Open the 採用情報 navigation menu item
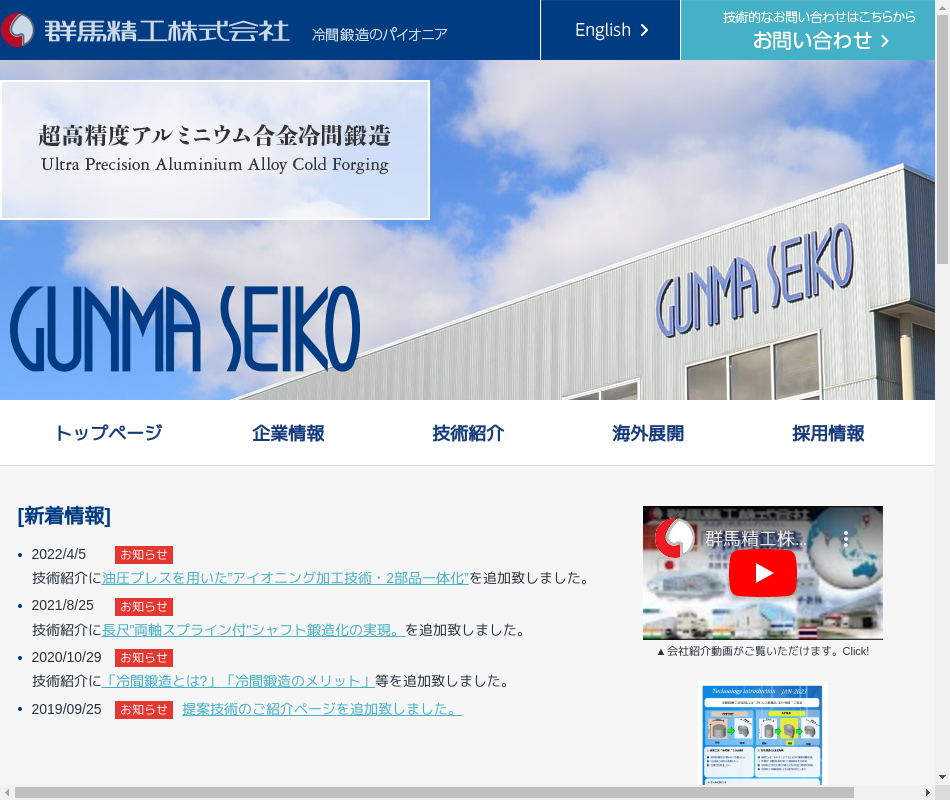The width and height of the screenshot is (950, 800). pos(828,433)
